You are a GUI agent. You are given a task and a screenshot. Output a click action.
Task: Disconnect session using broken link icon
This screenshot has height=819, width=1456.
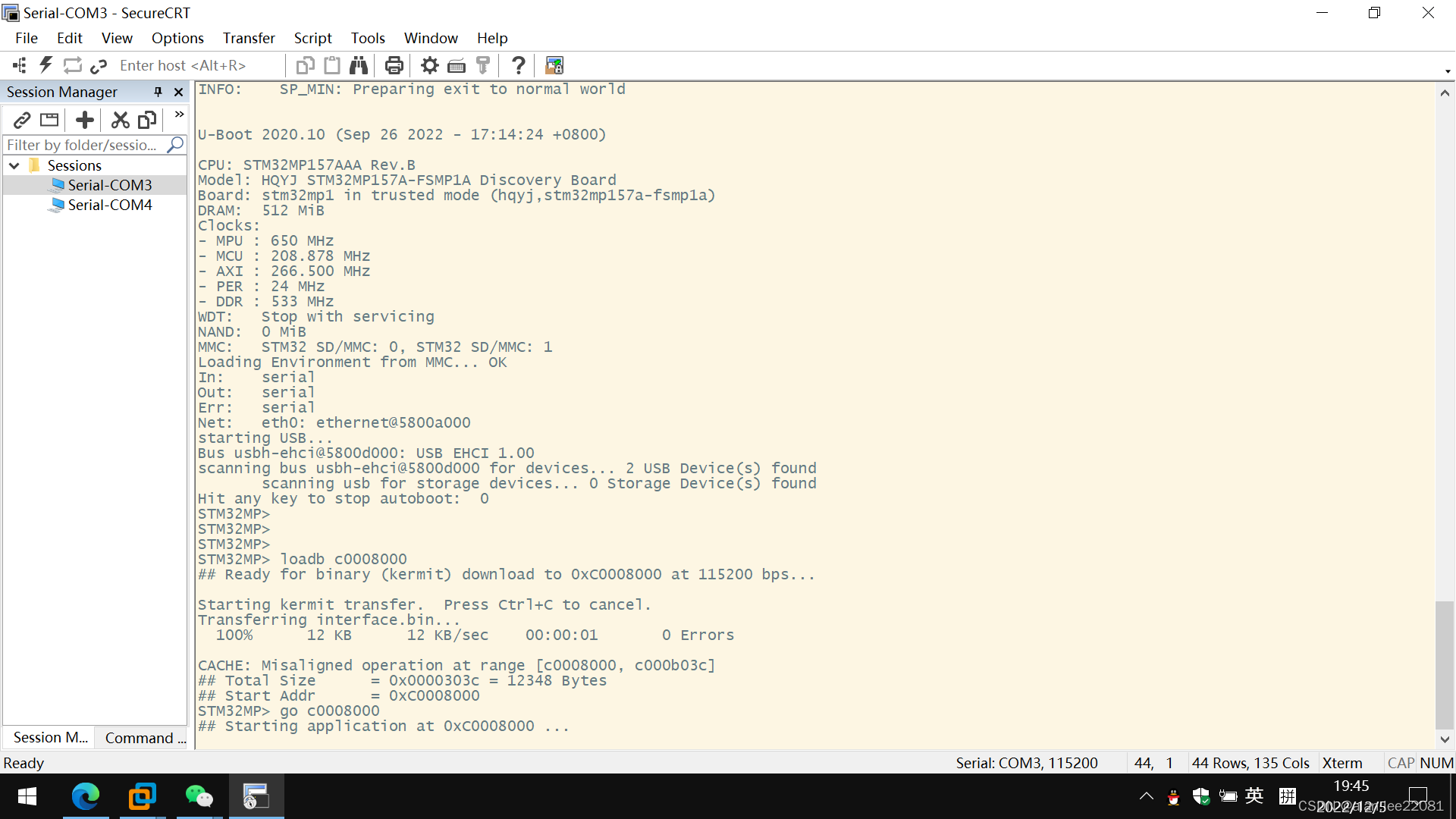coord(99,65)
